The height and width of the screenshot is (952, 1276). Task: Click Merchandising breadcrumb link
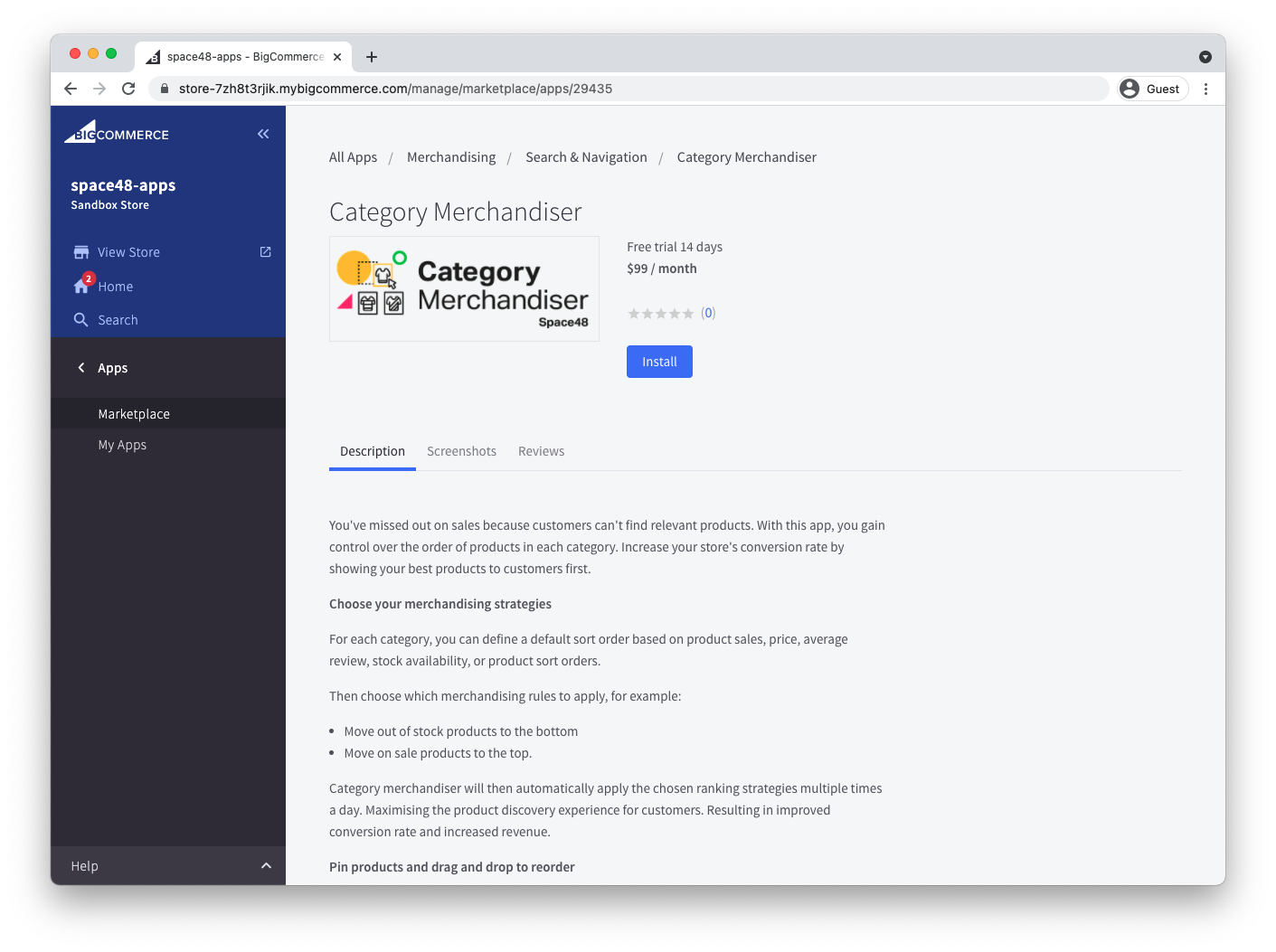point(451,157)
